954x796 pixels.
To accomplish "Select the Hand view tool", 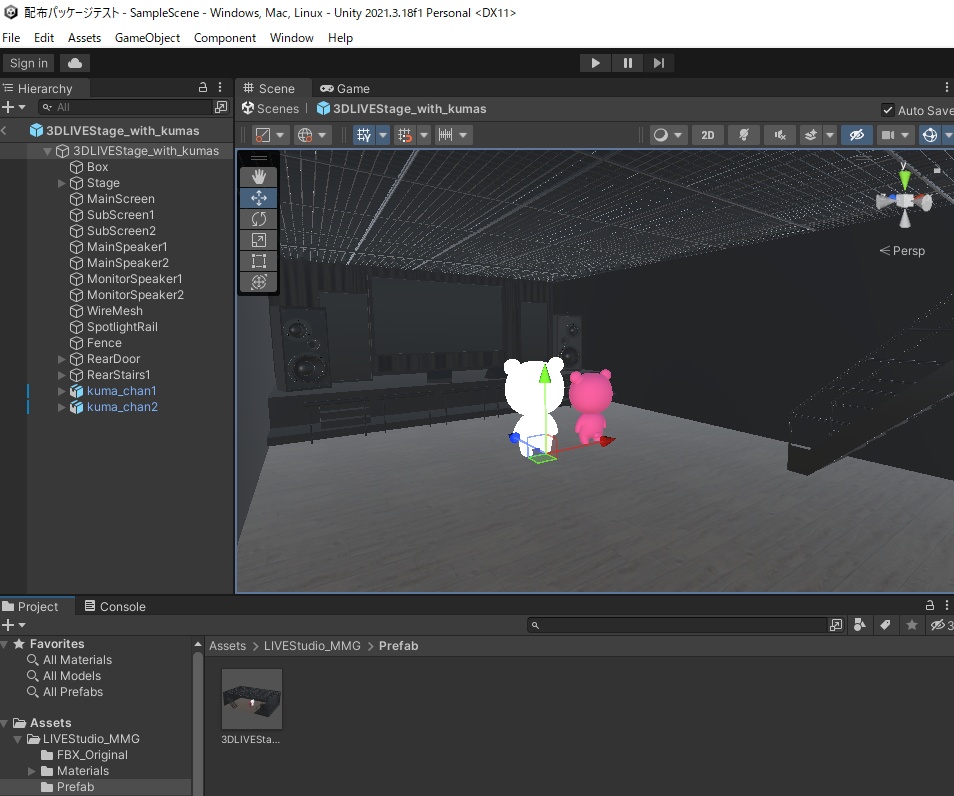I will click(x=259, y=177).
